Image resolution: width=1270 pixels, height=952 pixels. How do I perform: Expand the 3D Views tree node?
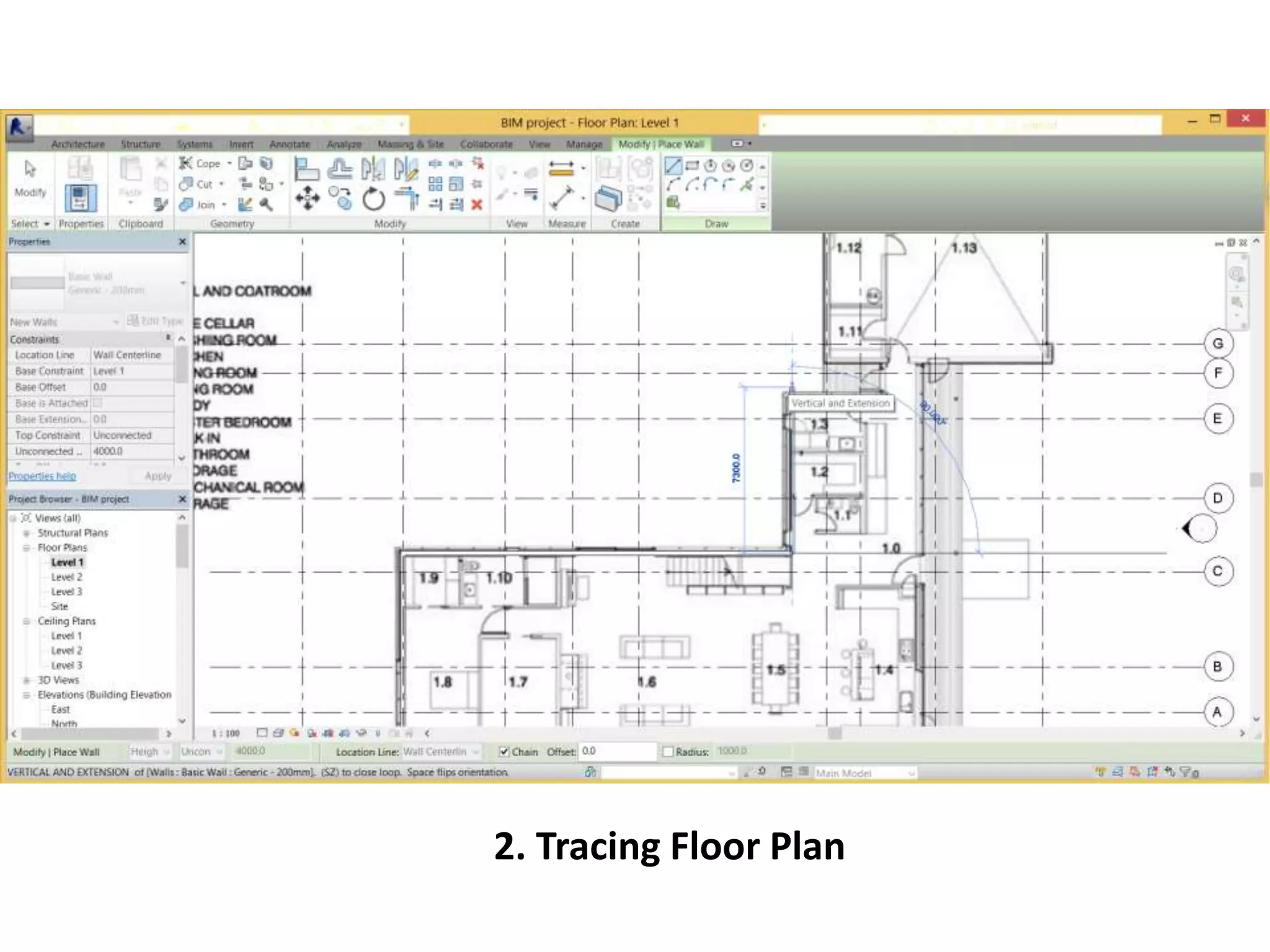pyautogui.click(x=27, y=680)
